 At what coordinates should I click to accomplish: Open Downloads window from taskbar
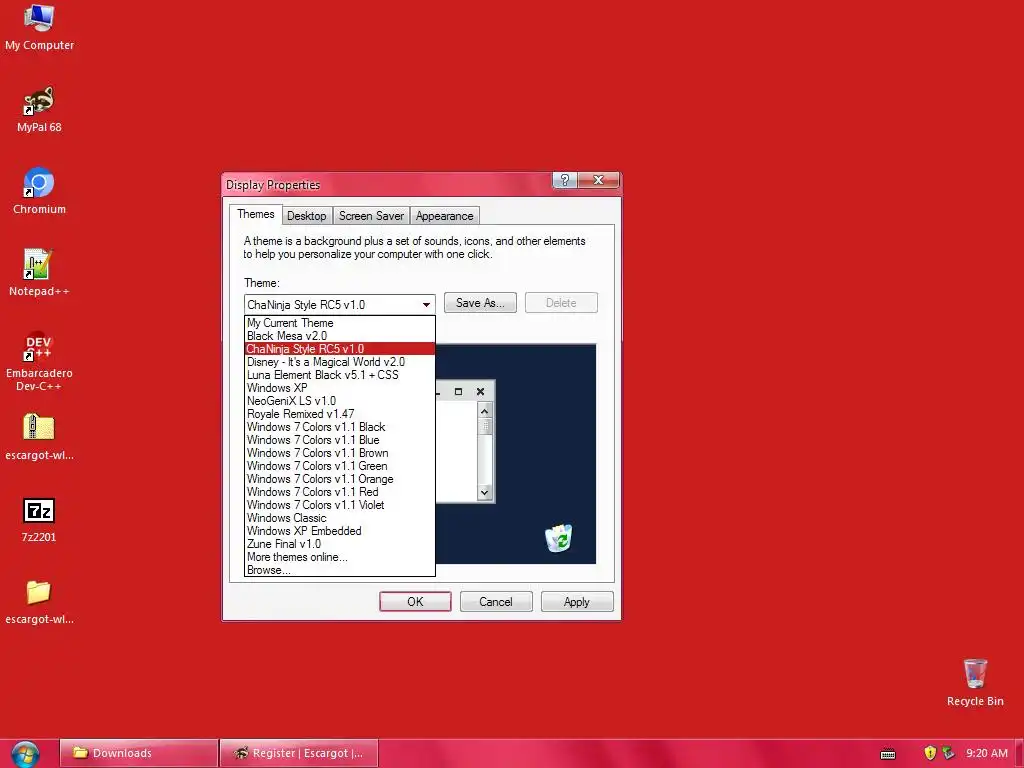pos(138,754)
